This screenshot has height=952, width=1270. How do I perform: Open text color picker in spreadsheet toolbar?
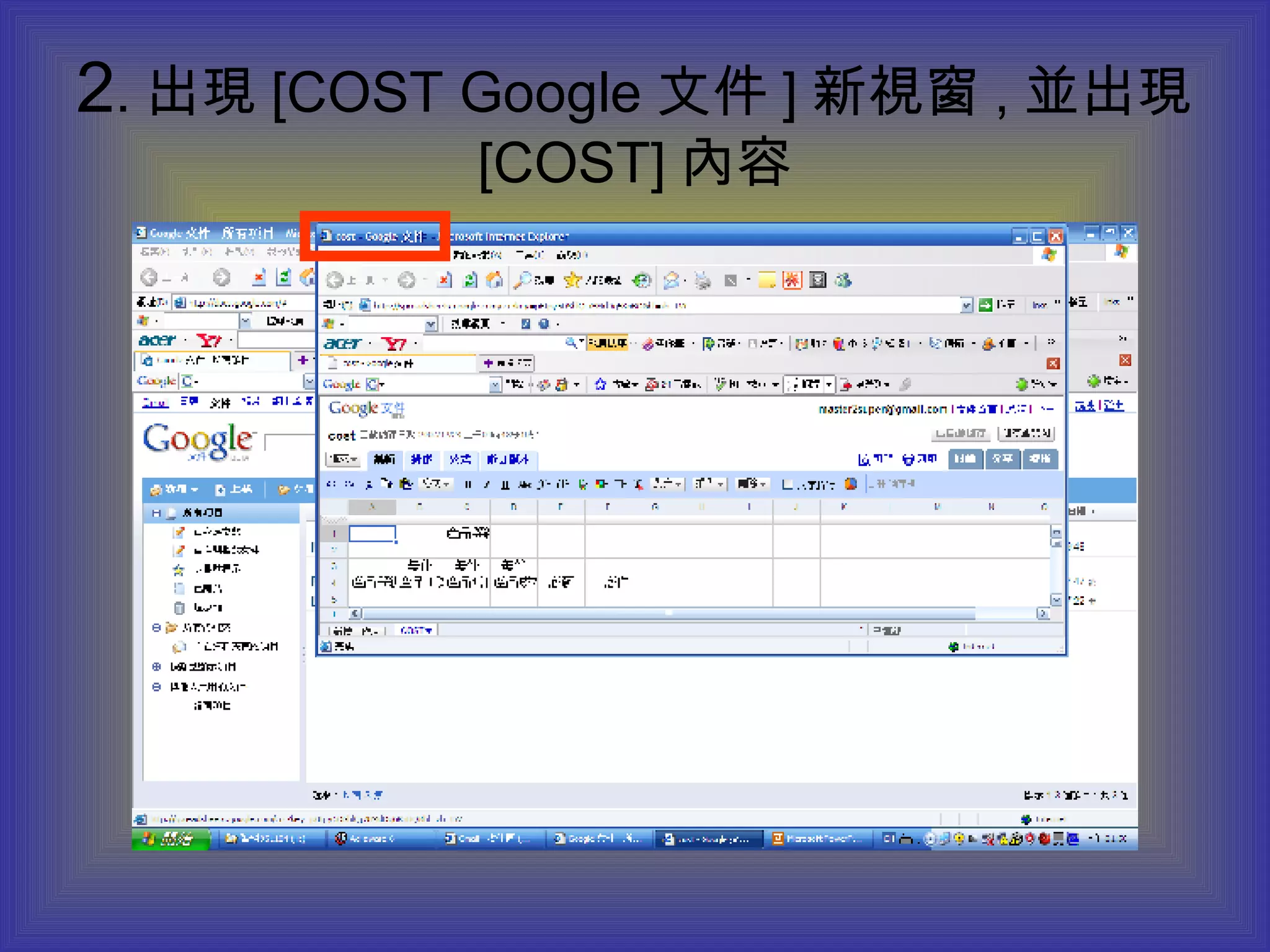pyautogui.click(x=583, y=484)
